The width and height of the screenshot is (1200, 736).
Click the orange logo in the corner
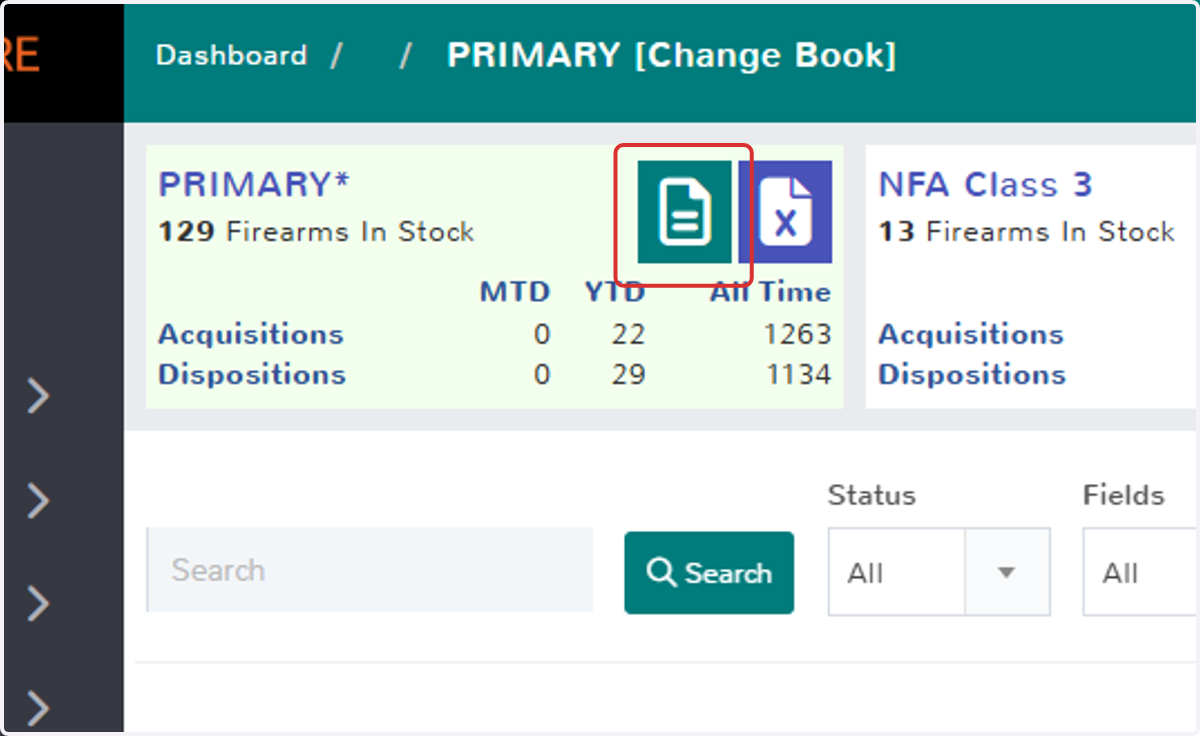[x=20, y=55]
